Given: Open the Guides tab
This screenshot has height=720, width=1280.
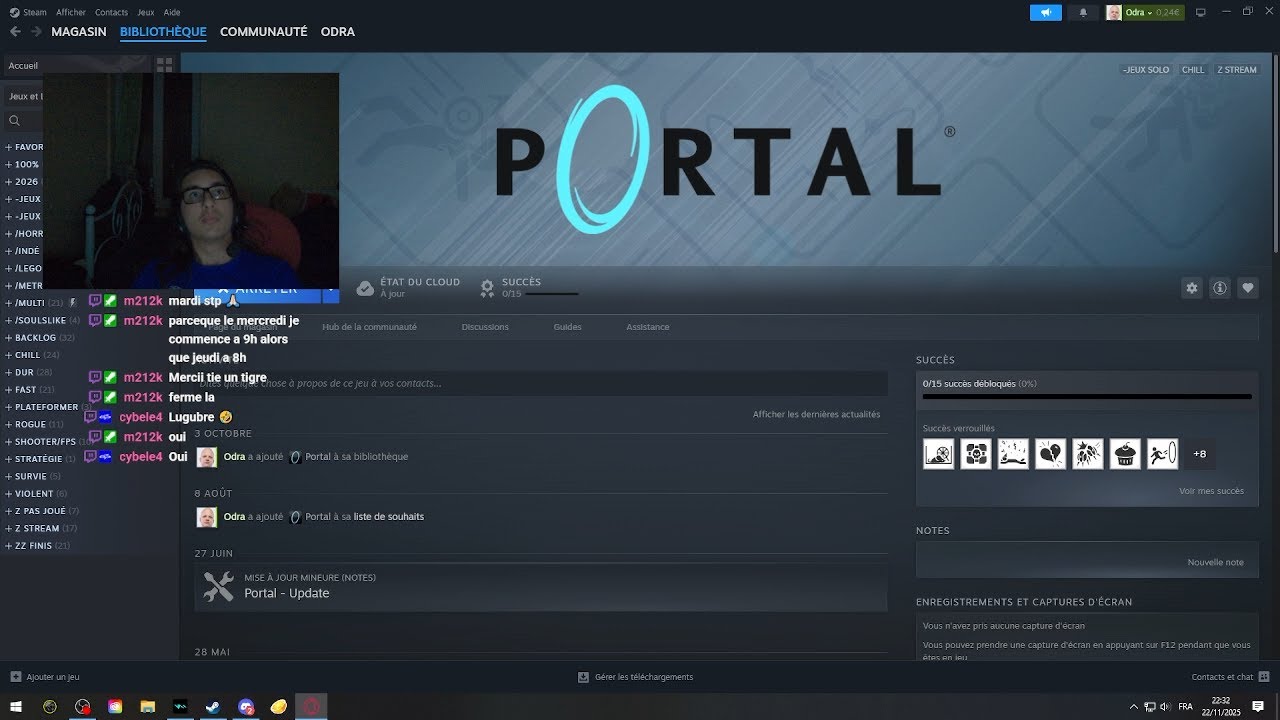Looking at the screenshot, I should tap(567, 327).
